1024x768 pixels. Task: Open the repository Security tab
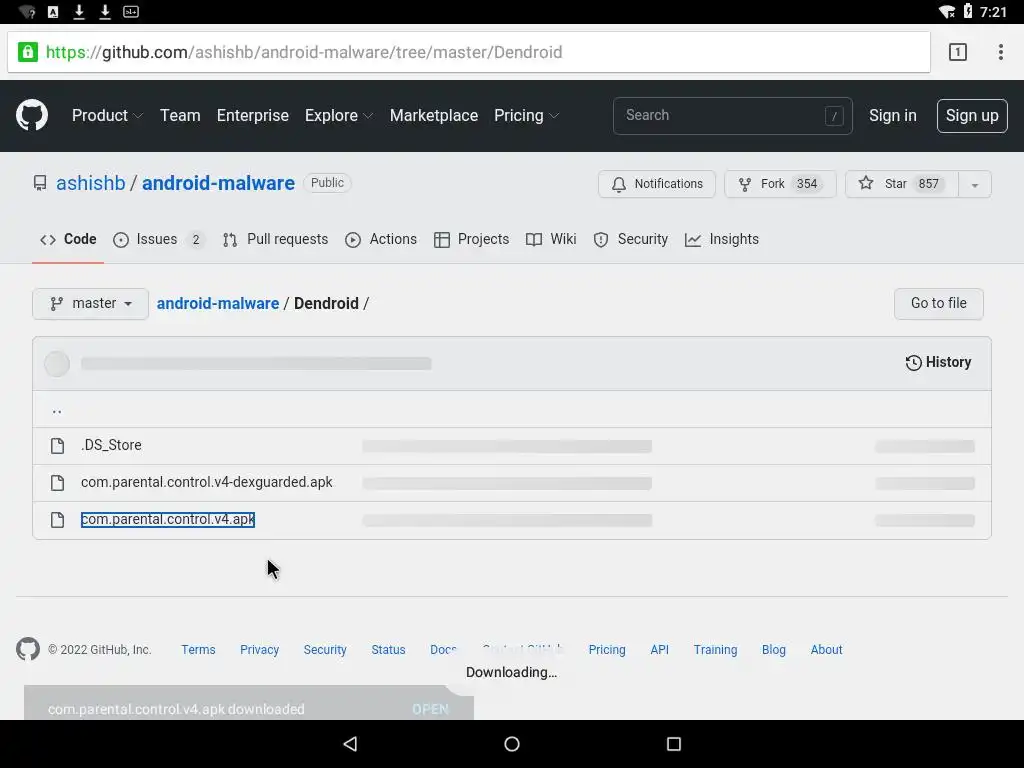(x=630, y=239)
